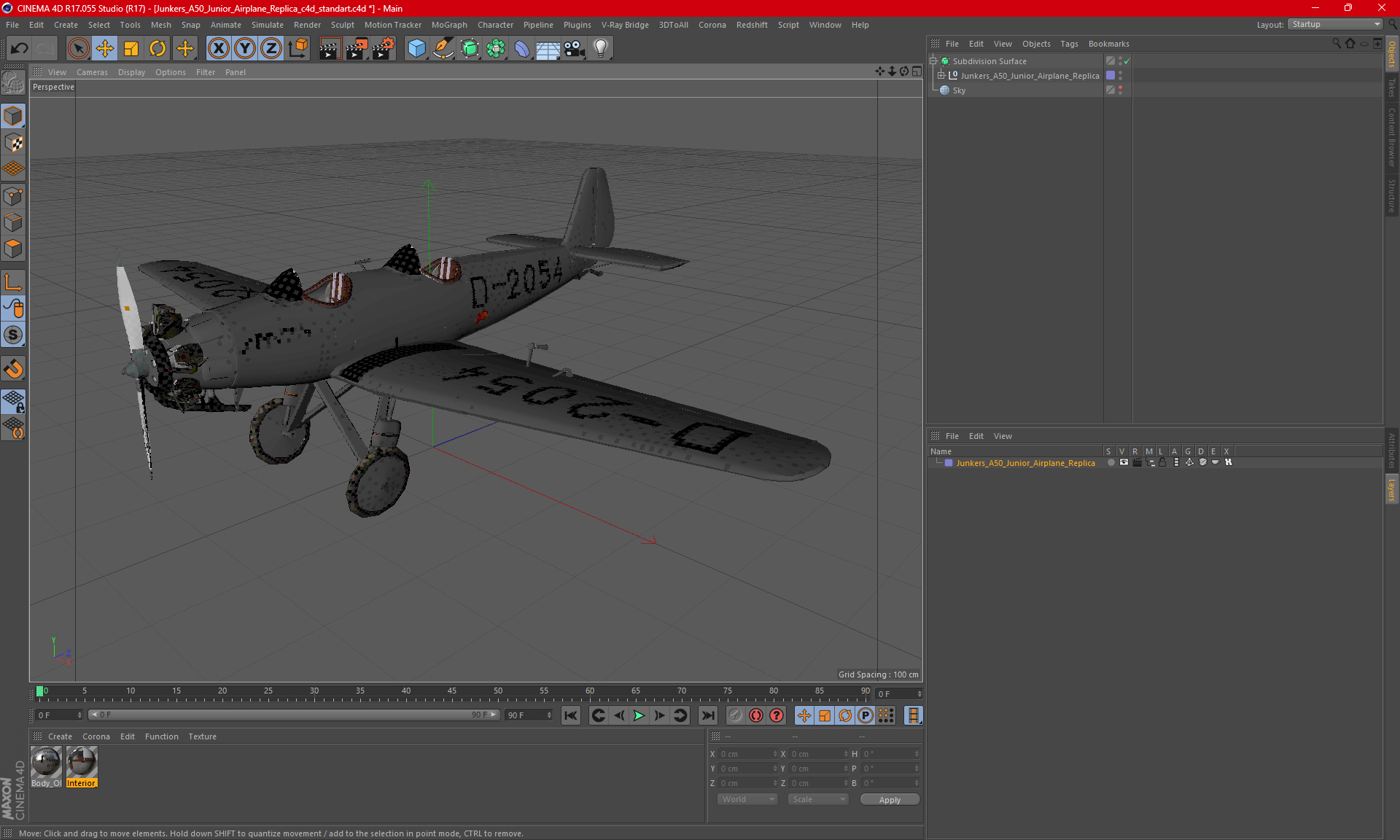Switch to Polygons mode
This screenshot has width=1400, height=840.
(13, 249)
